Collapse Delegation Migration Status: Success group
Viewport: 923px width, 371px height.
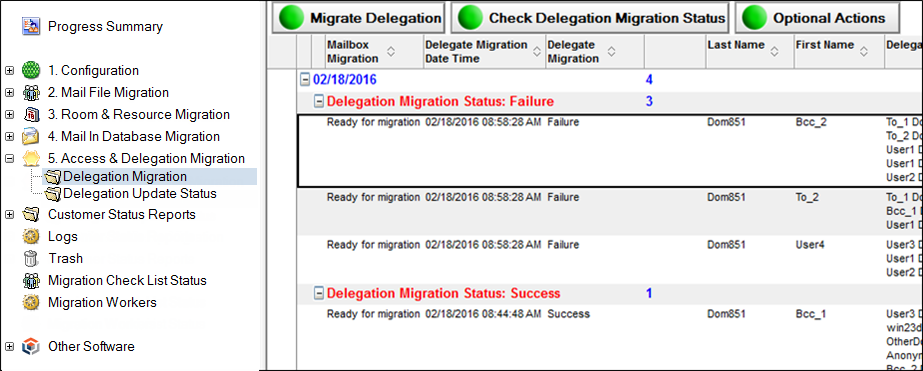[318, 293]
